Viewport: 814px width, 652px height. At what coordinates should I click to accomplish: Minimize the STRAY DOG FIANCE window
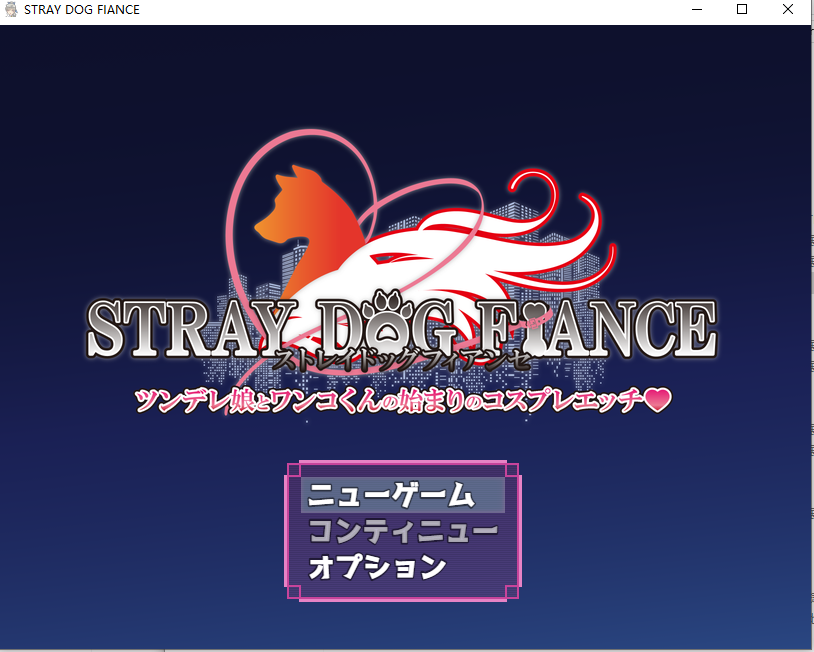click(x=696, y=10)
